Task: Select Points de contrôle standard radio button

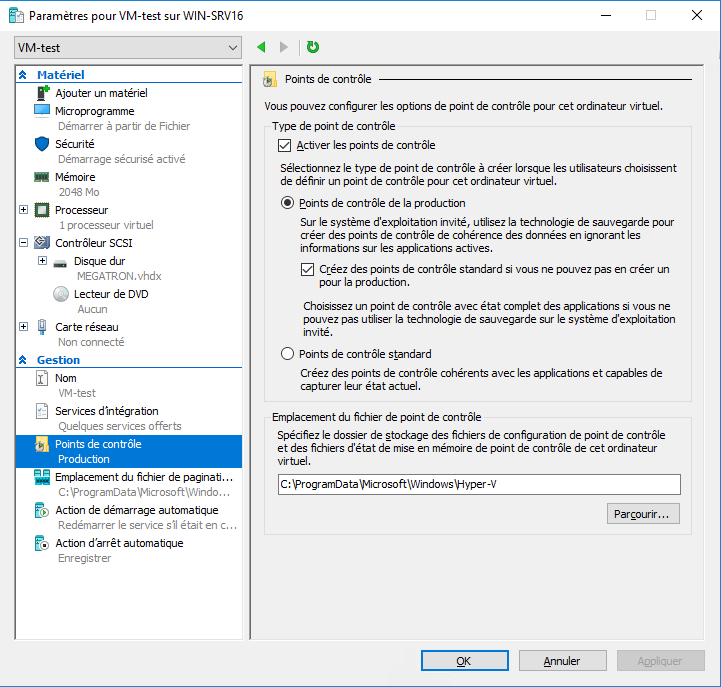Action: coord(287,354)
